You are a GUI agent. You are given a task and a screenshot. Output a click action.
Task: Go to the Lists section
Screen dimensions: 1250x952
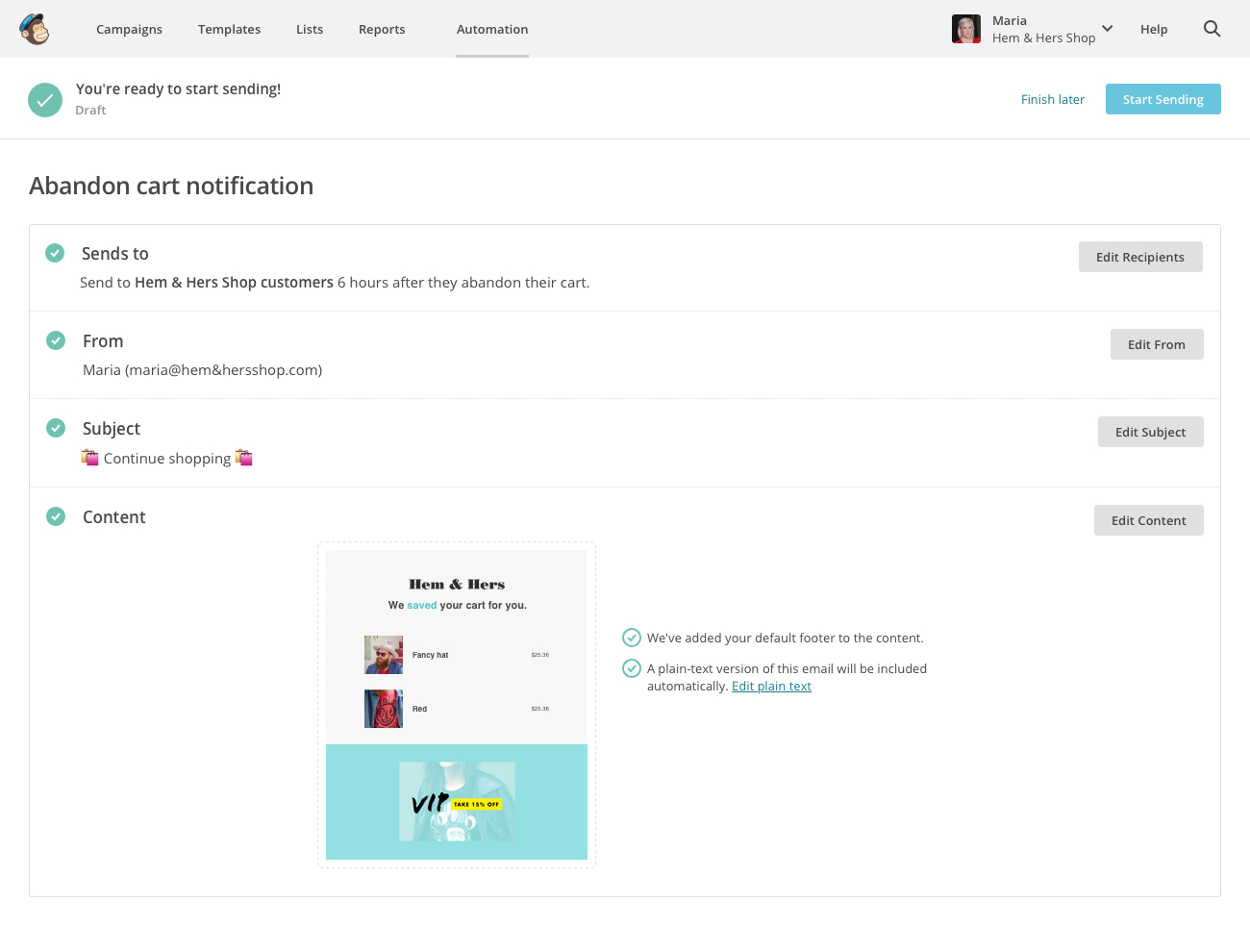pyautogui.click(x=310, y=30)
